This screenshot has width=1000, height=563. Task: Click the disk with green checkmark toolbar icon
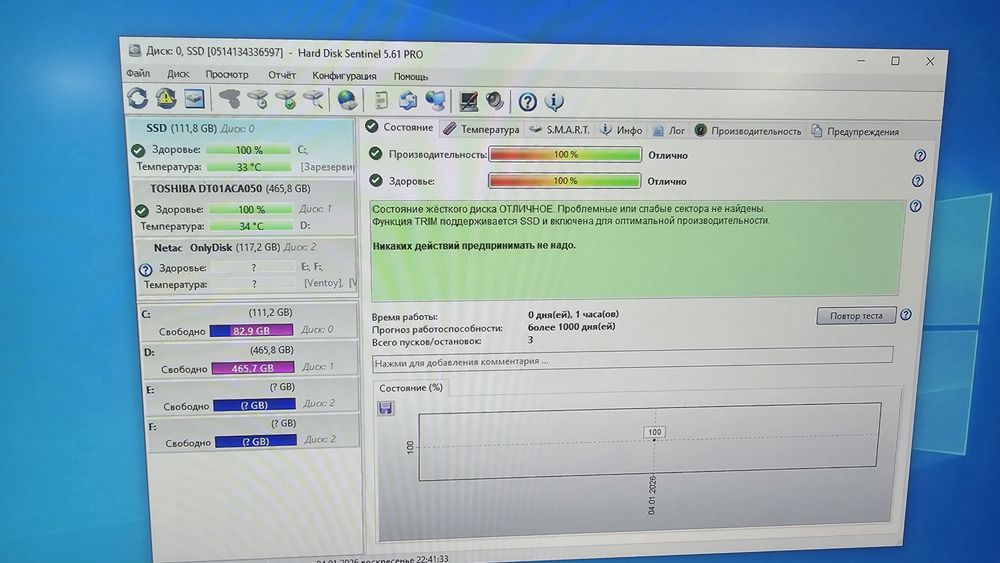click(286, 99)
